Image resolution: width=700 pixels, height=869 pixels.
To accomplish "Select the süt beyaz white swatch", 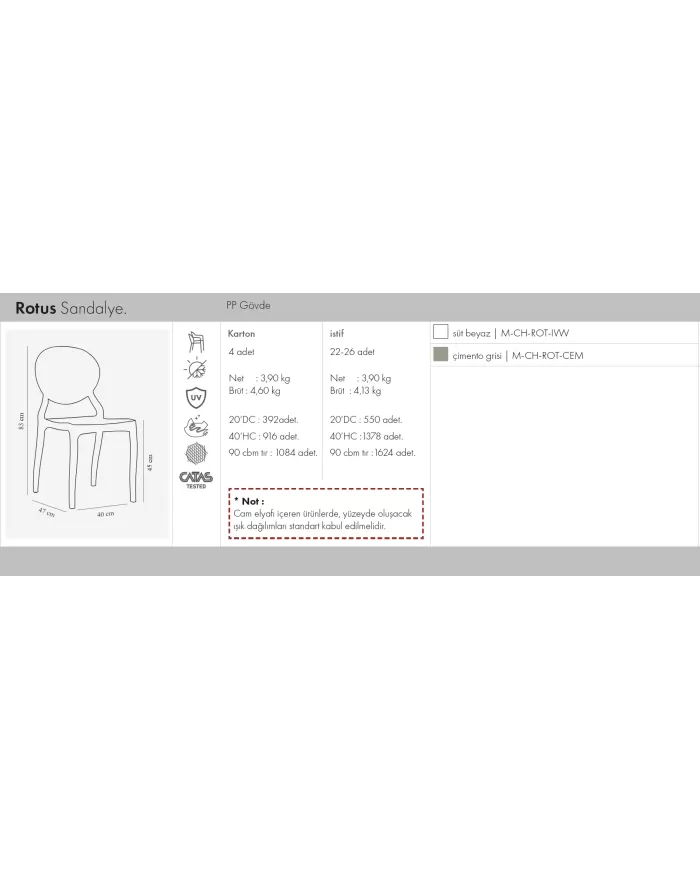I will click(x=440, y=333).
